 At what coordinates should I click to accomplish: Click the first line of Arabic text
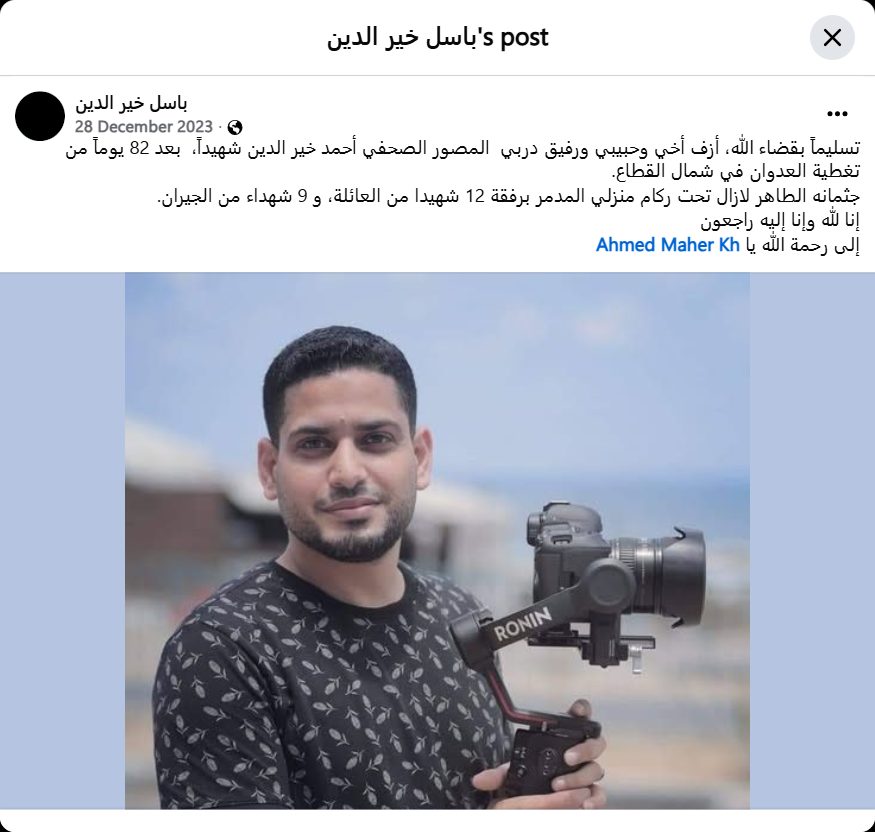463,149
